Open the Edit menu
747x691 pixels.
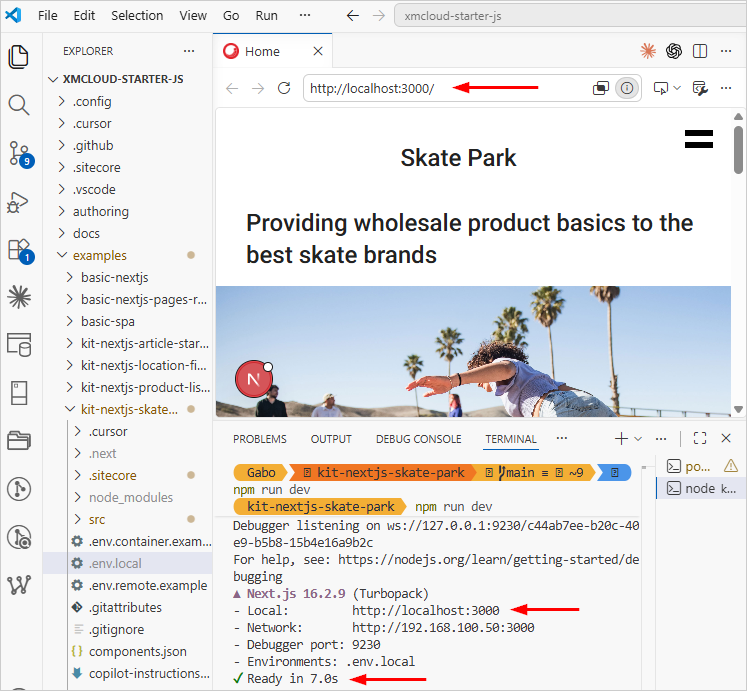[84, 16]
